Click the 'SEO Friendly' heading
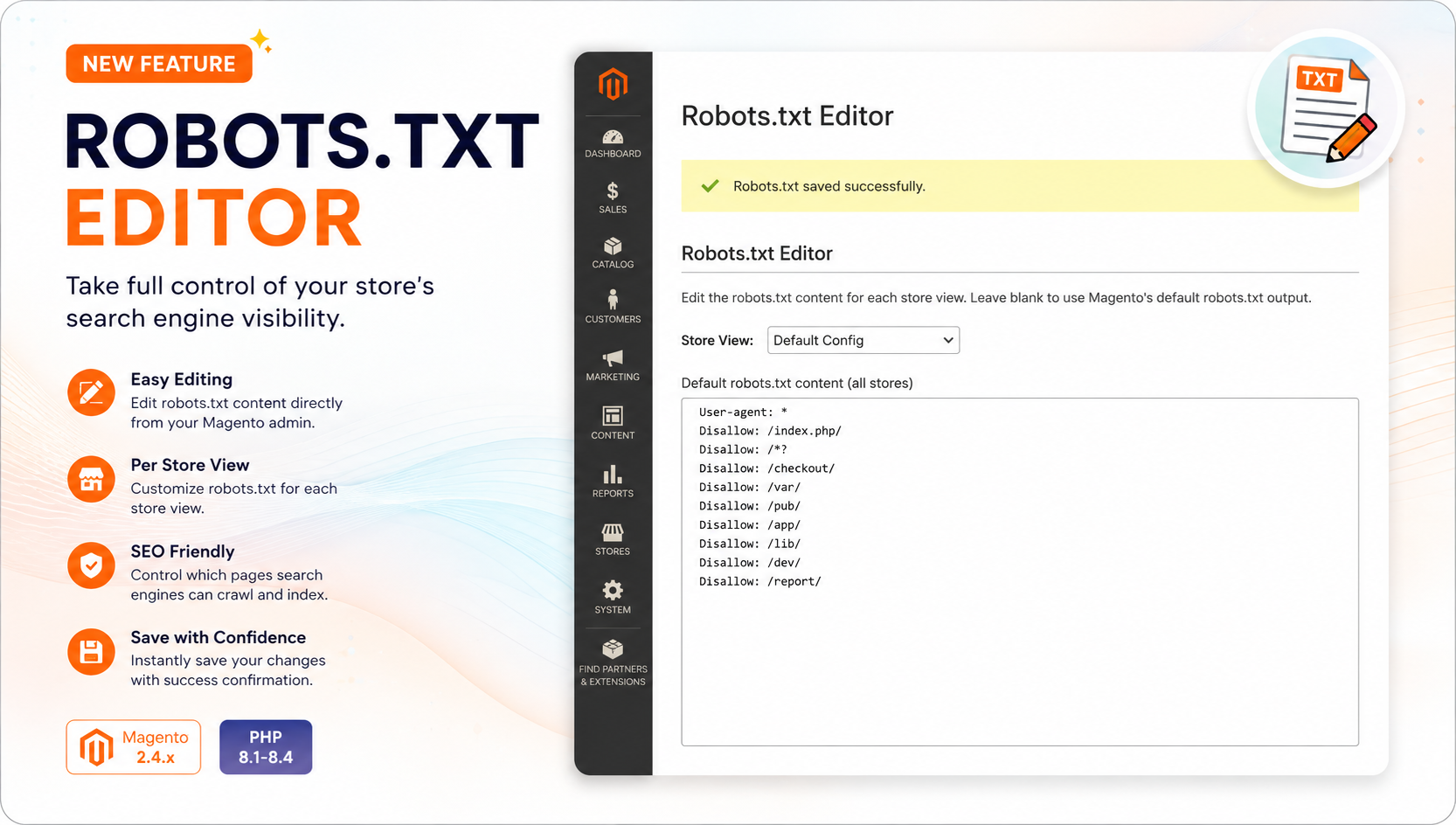1456x825 pixels. coord(183,551)
